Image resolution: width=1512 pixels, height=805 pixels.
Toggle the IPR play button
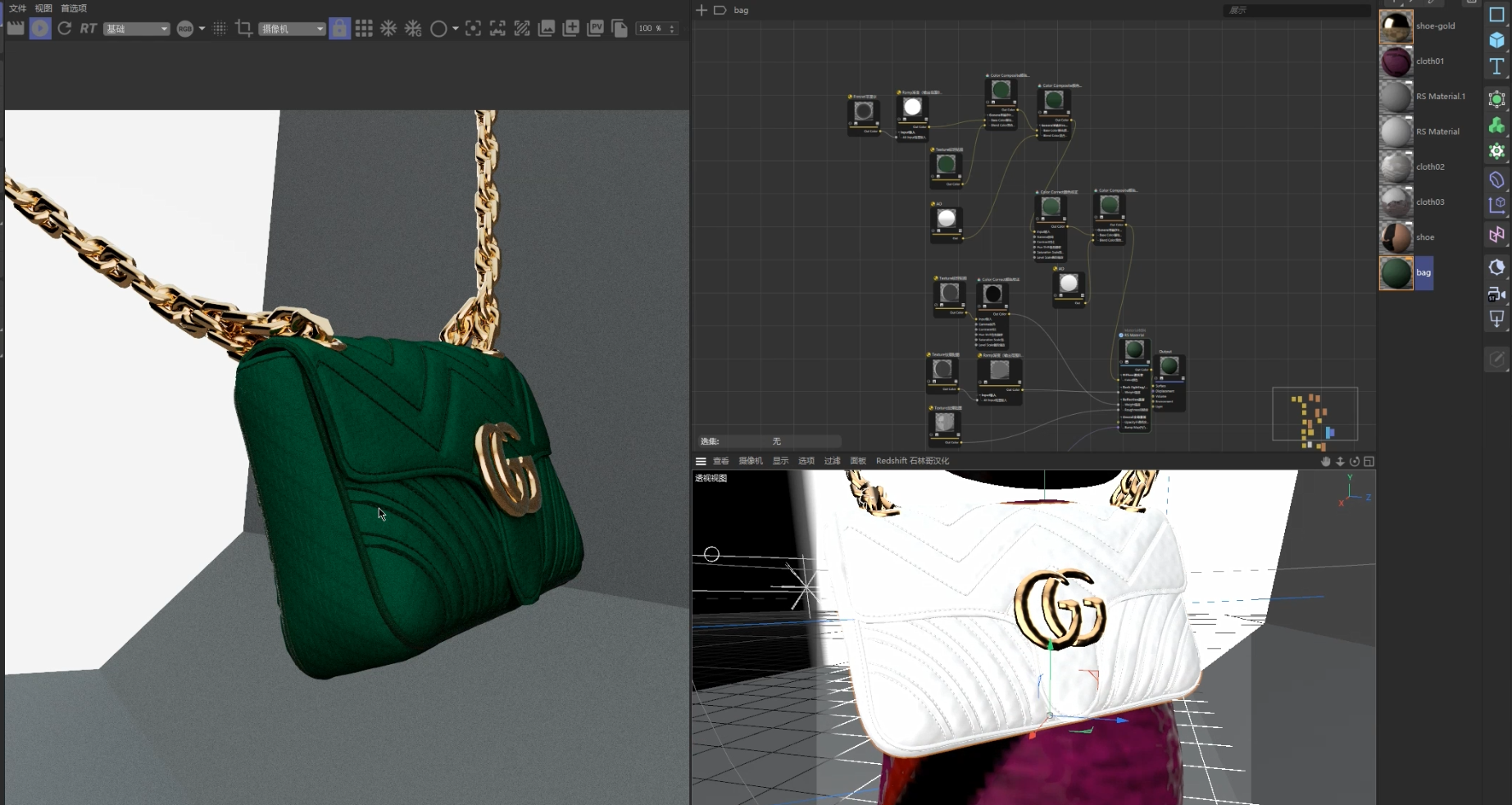pos(40,28)
